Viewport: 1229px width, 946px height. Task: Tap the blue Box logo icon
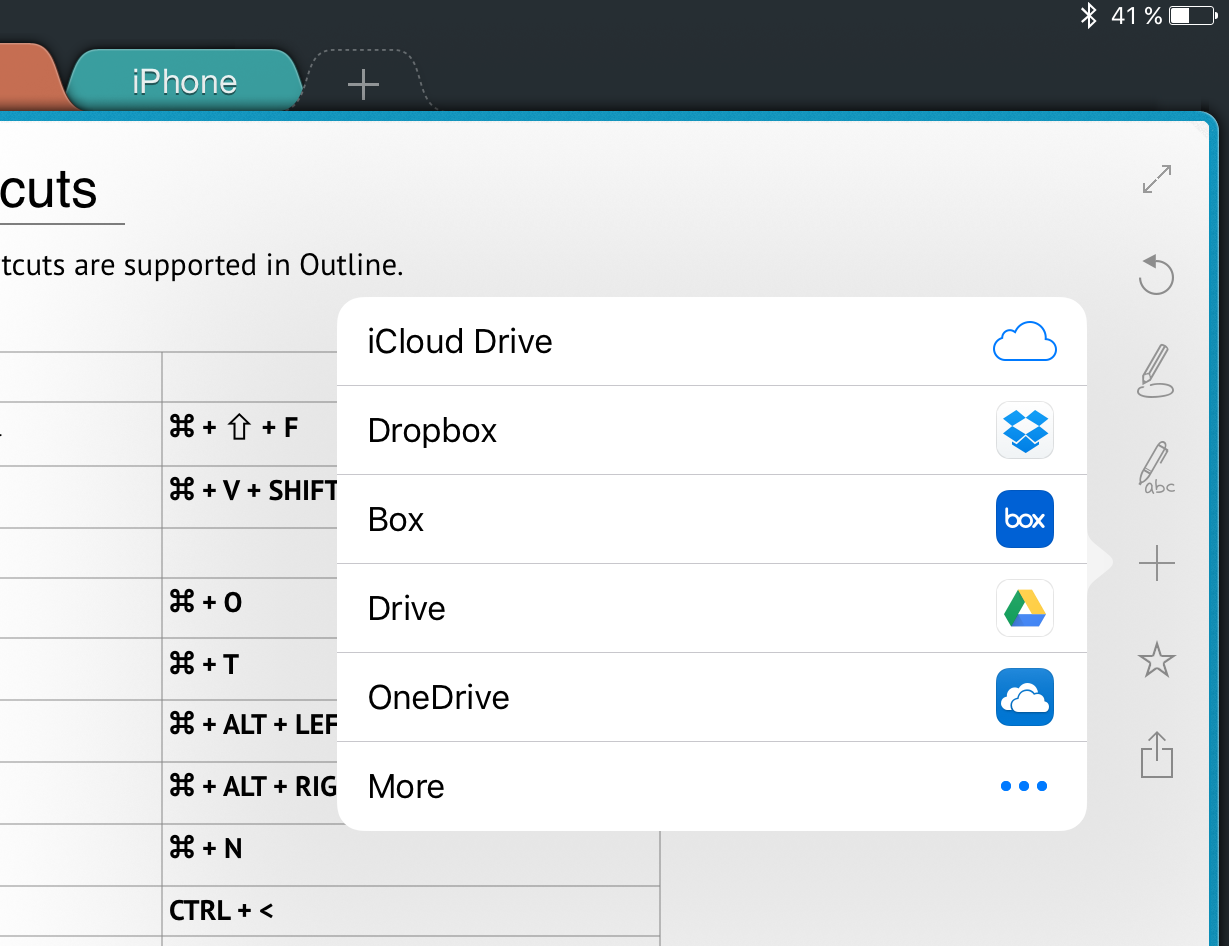(1025, 519)
